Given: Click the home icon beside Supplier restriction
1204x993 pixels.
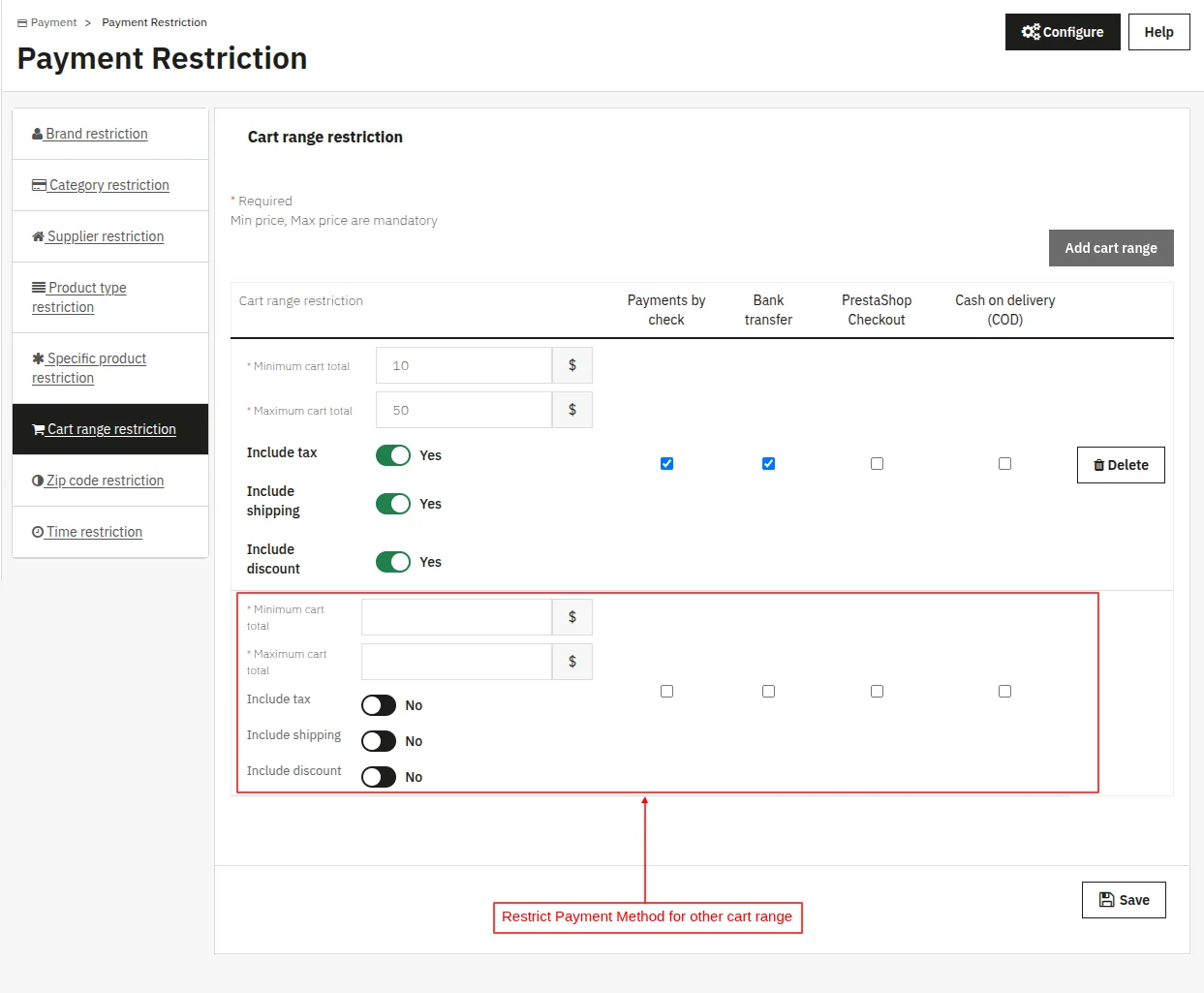Looking at the screenshot, I should 38,236.
